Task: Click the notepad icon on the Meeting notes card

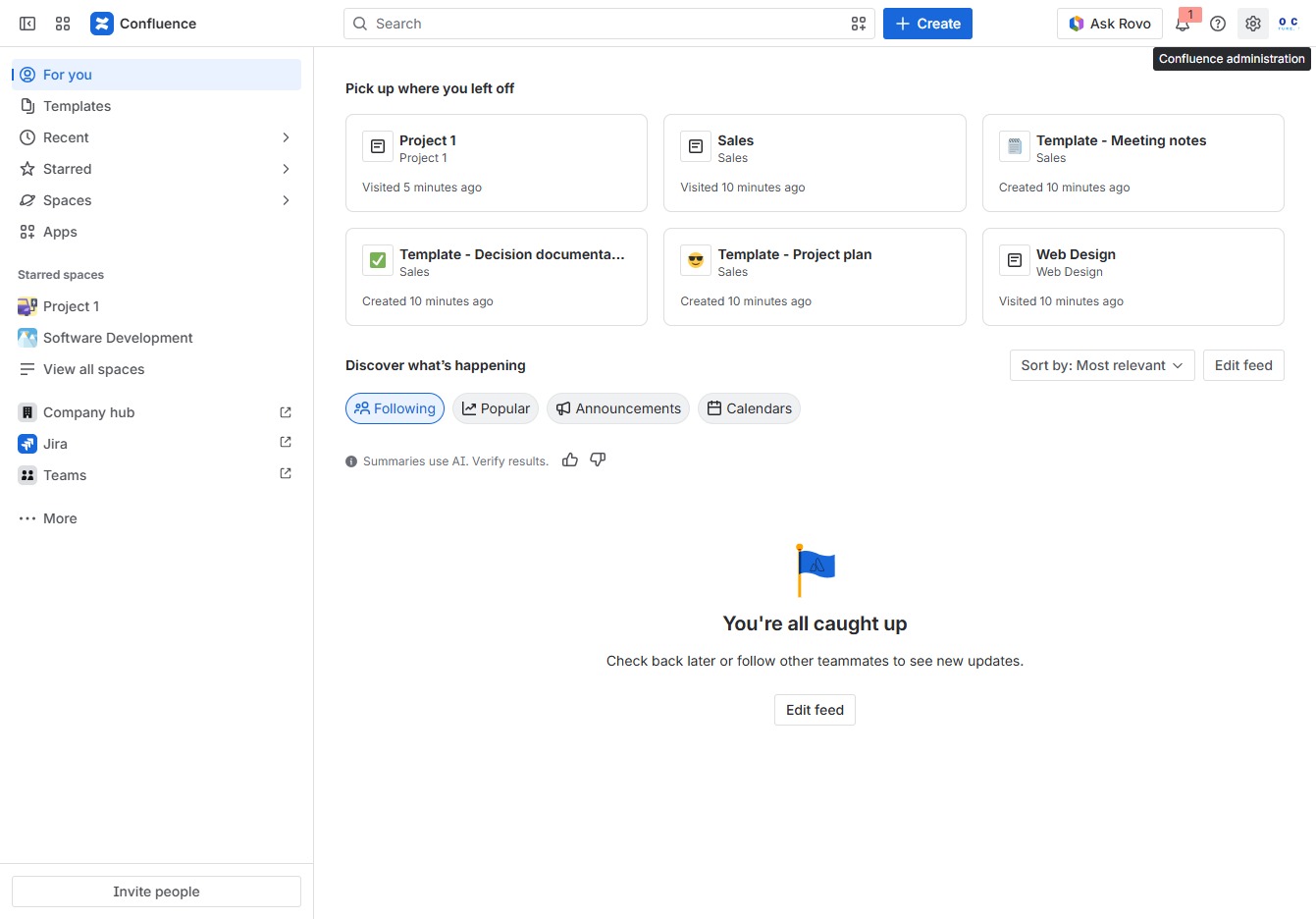Action: 1015,146
